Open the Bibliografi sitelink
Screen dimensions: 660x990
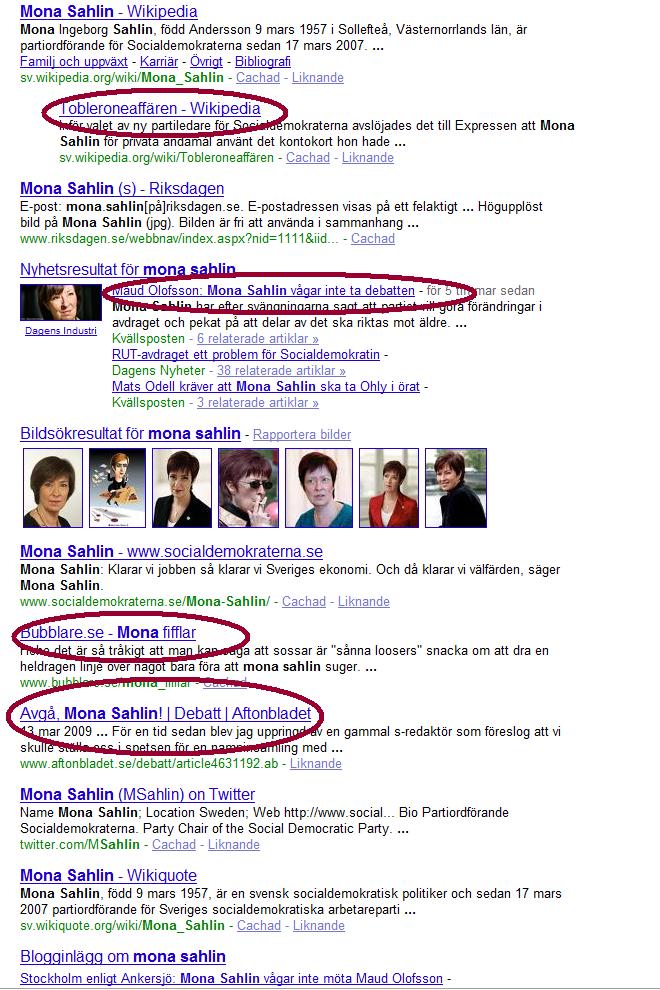263,61
